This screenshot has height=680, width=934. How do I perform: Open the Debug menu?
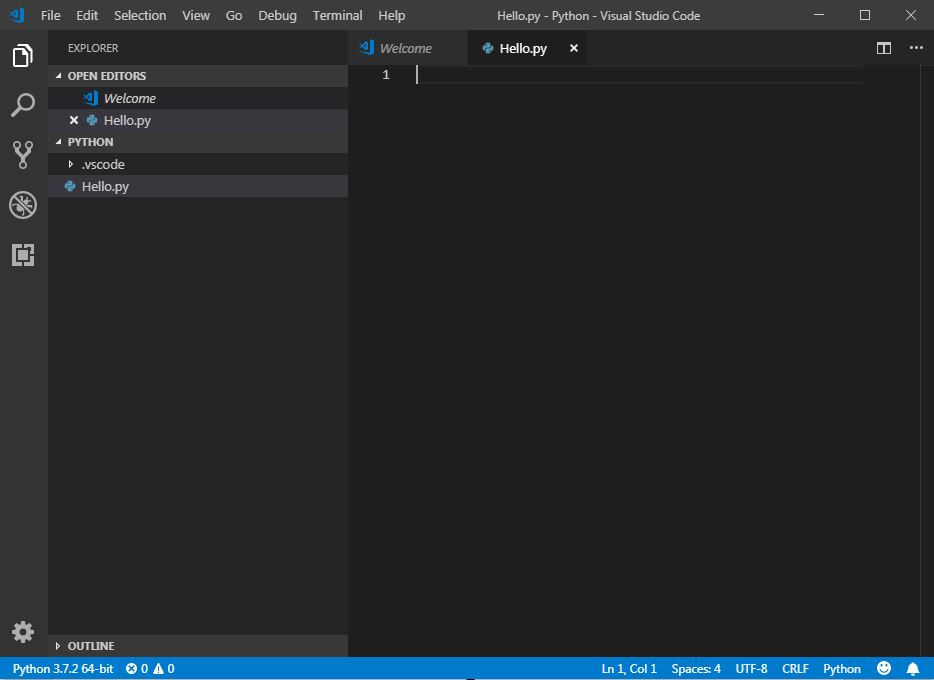(x=277, y=15)
